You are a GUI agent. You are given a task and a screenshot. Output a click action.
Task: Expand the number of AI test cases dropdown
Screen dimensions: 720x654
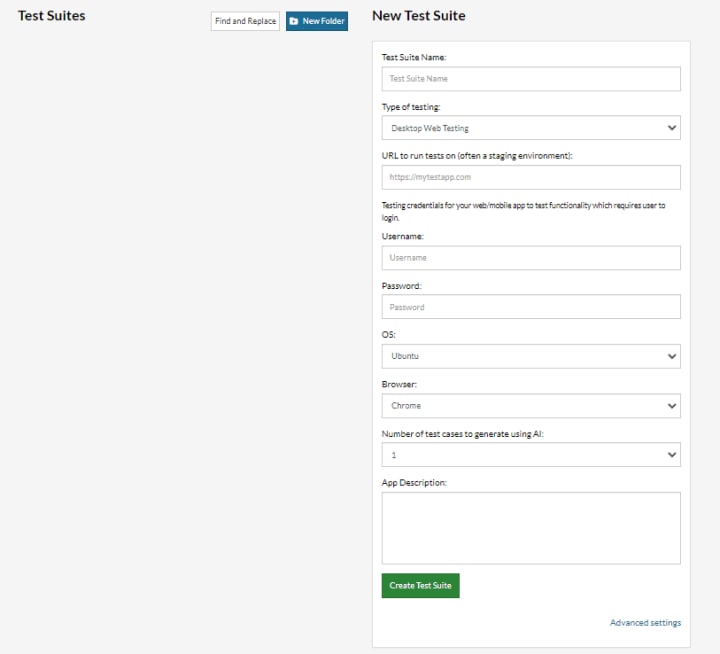[531, 455]
